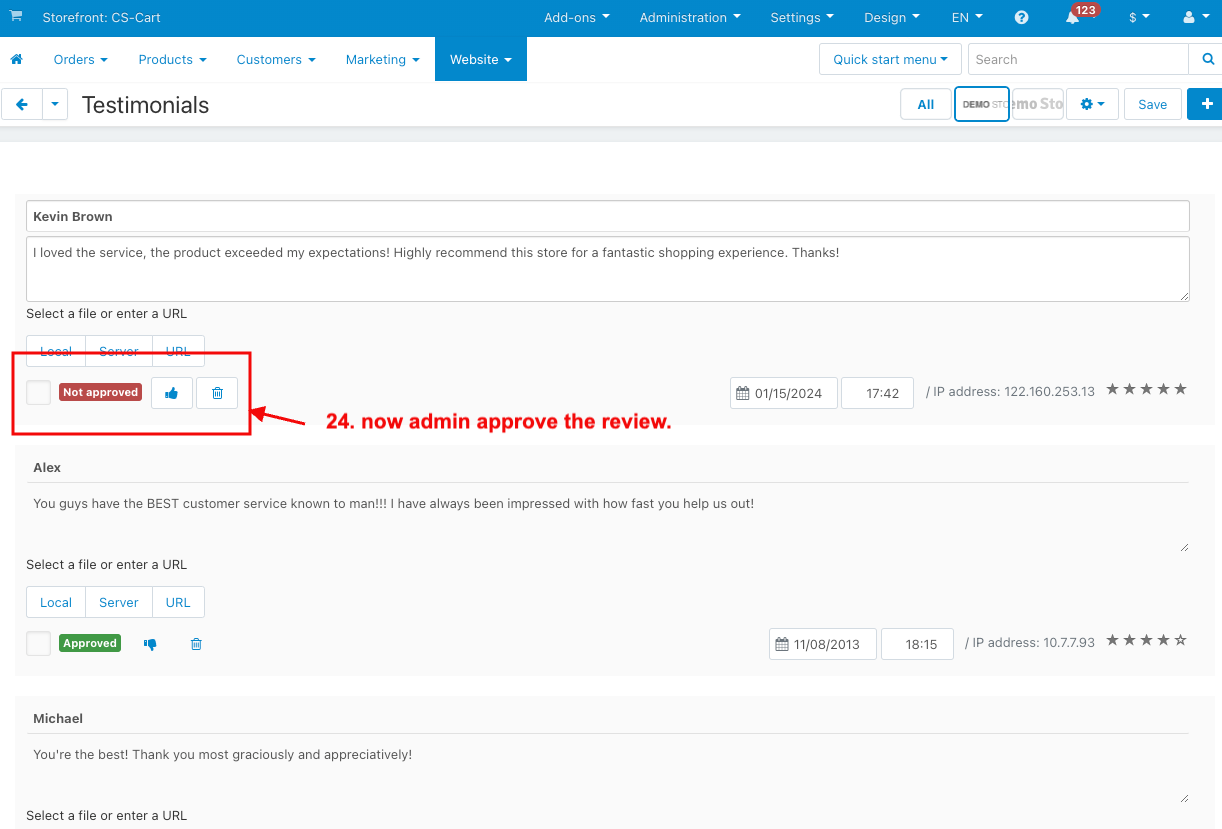The width and height of the screenshot is (1222, 829).
Task: Choose Server file source for Kevin Brown
Action: point(119,351)
